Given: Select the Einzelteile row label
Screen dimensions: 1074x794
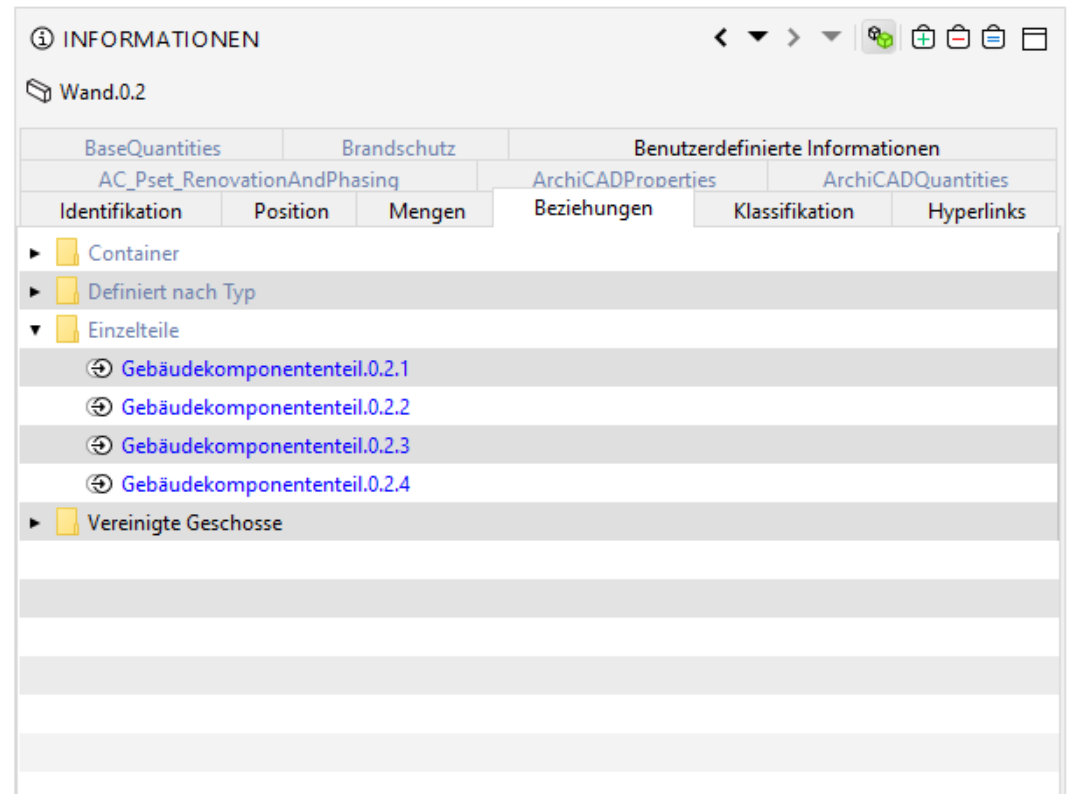Looking at the screenshot, I should point(134,330).
